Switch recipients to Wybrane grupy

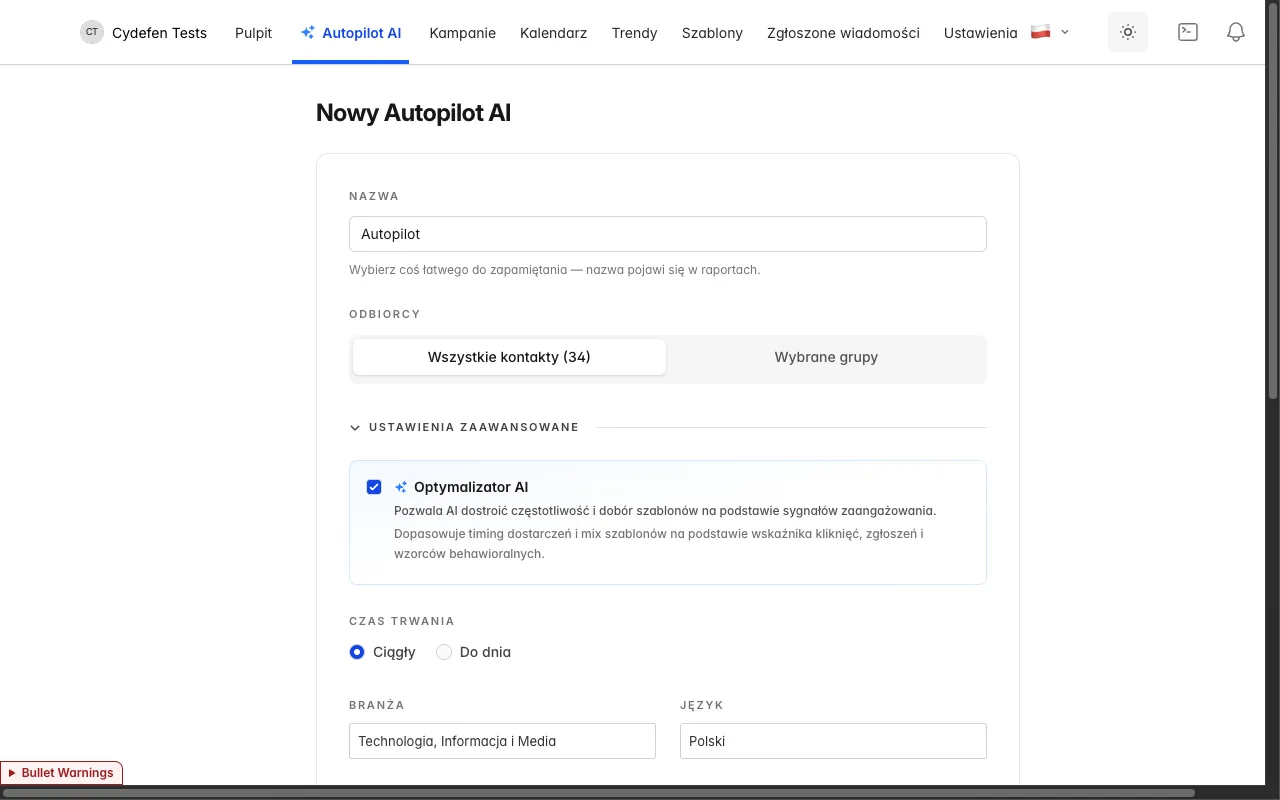[x=826, y=357]
